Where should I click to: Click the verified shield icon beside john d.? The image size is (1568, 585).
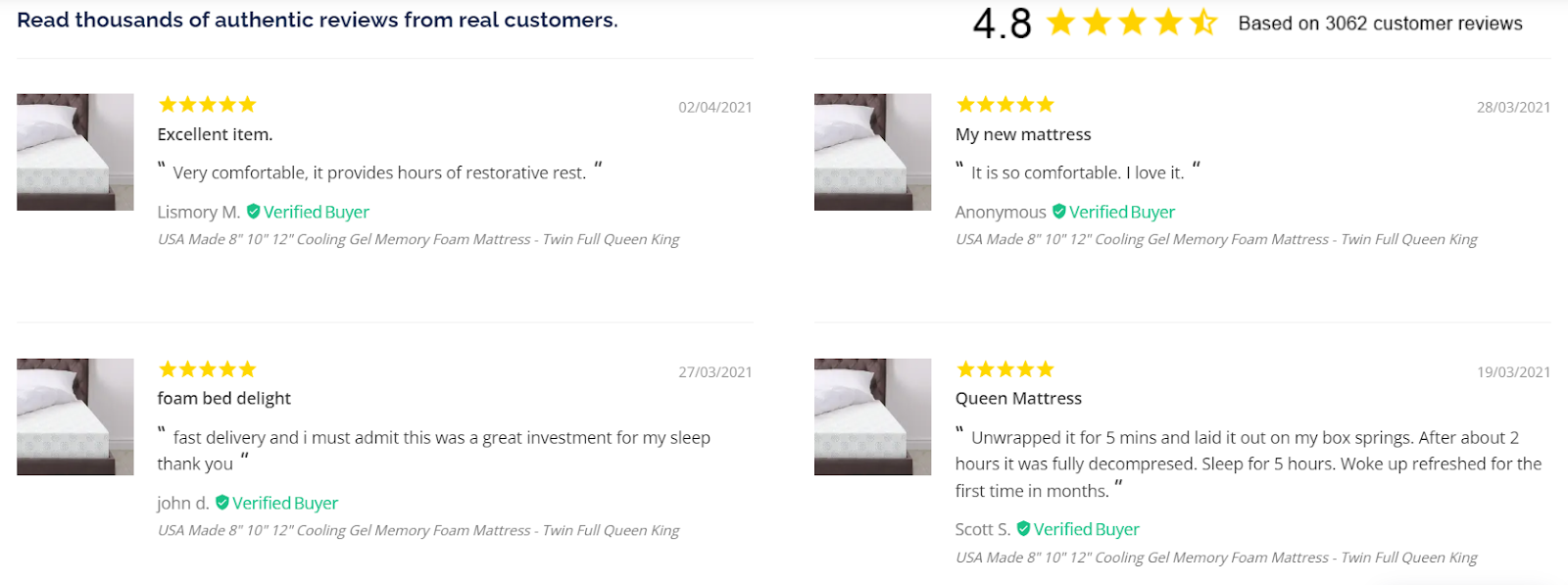221,502
